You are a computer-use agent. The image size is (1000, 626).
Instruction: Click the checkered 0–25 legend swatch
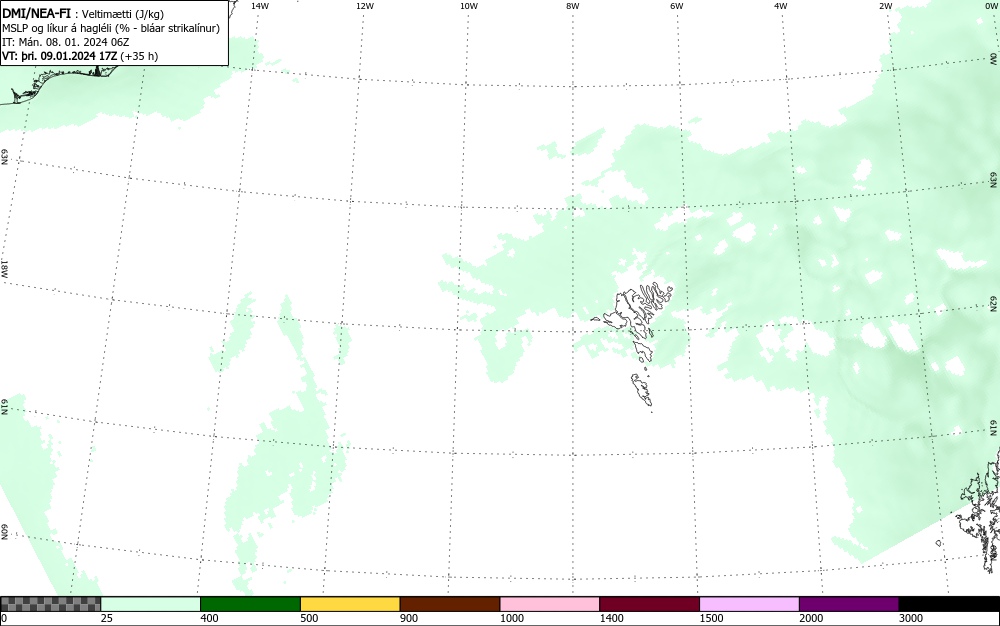[50, 604]
